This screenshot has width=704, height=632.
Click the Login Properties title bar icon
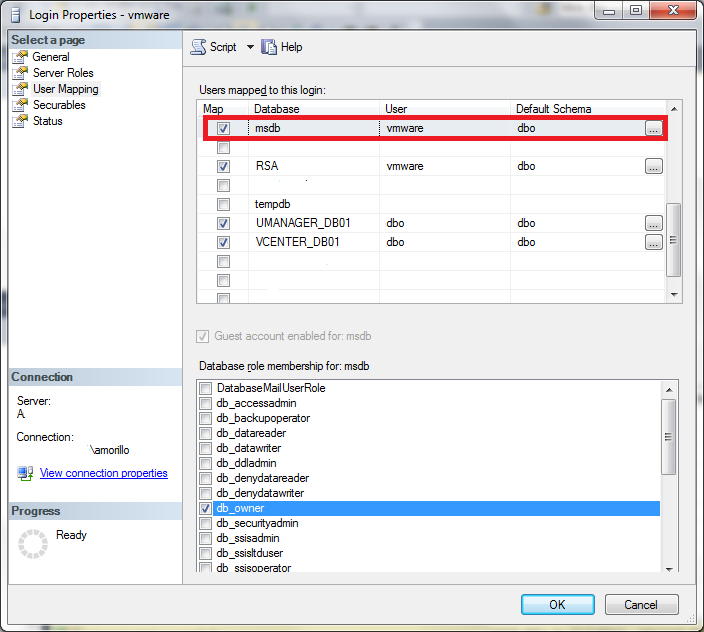pyautogui.click(x=16, y=15)
